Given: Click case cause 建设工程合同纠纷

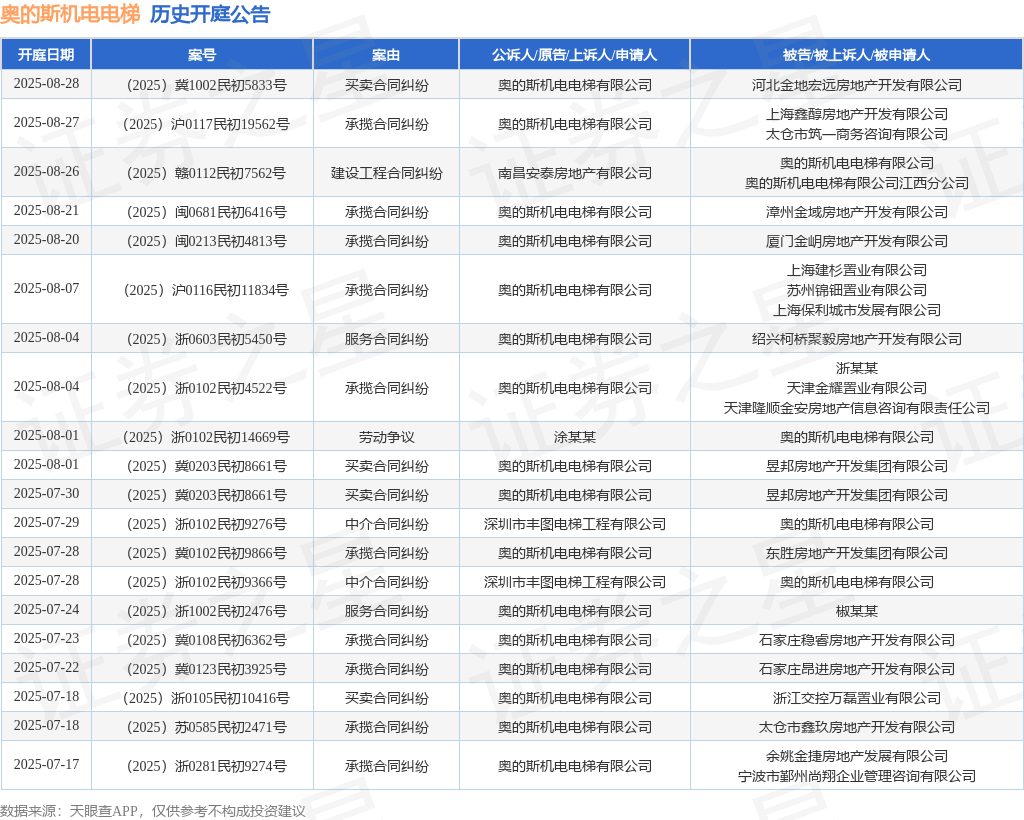Looking at the screenshot, I should [x=387, y=173].
